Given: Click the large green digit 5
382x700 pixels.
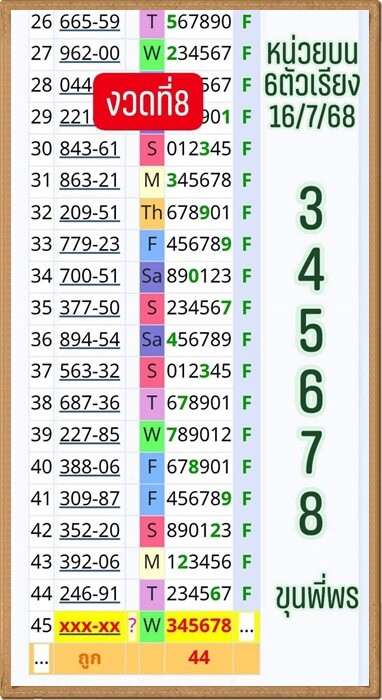Looking at the screenshot, I should click(311, 330).
